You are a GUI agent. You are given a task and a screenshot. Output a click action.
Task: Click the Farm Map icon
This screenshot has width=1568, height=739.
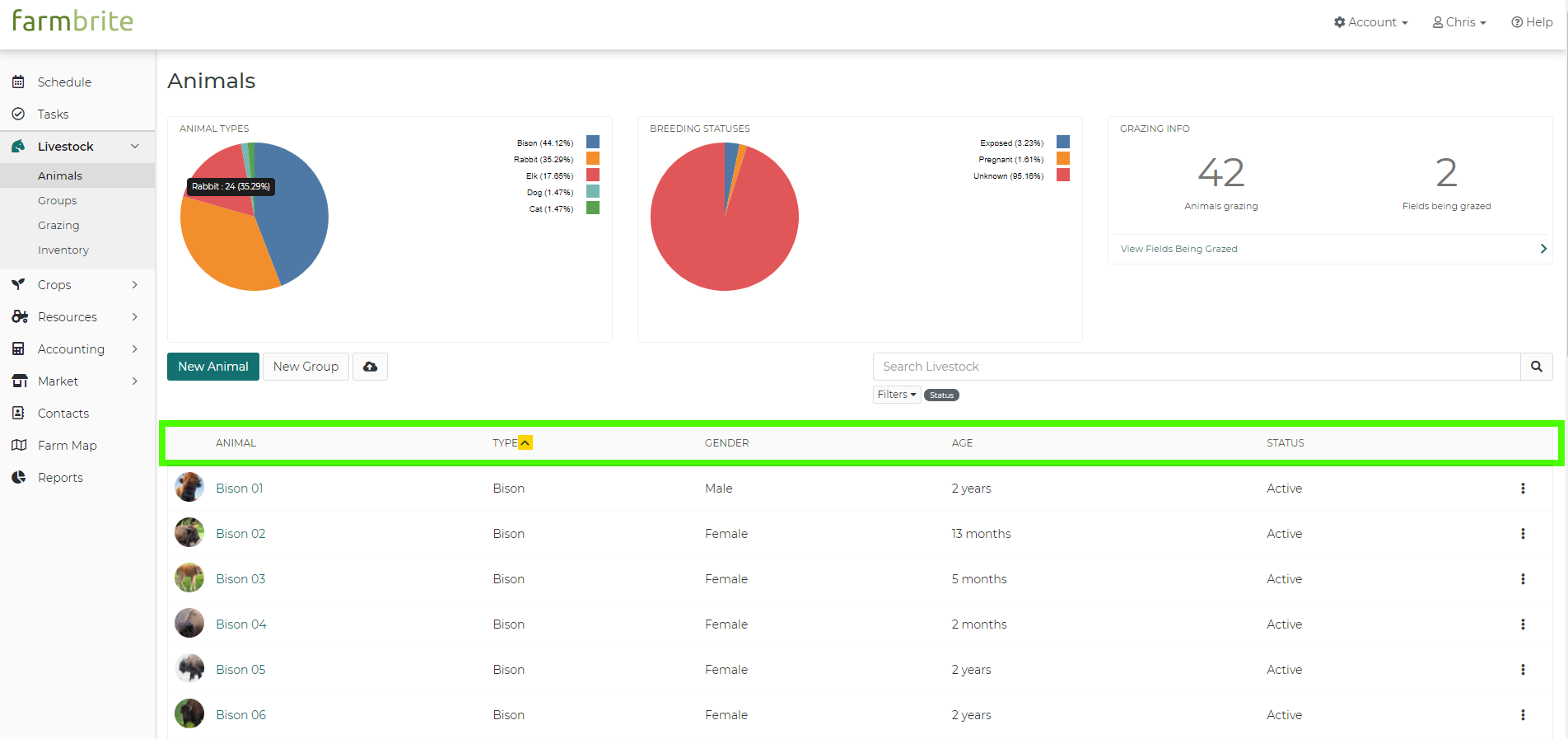[x=19, y=445]
